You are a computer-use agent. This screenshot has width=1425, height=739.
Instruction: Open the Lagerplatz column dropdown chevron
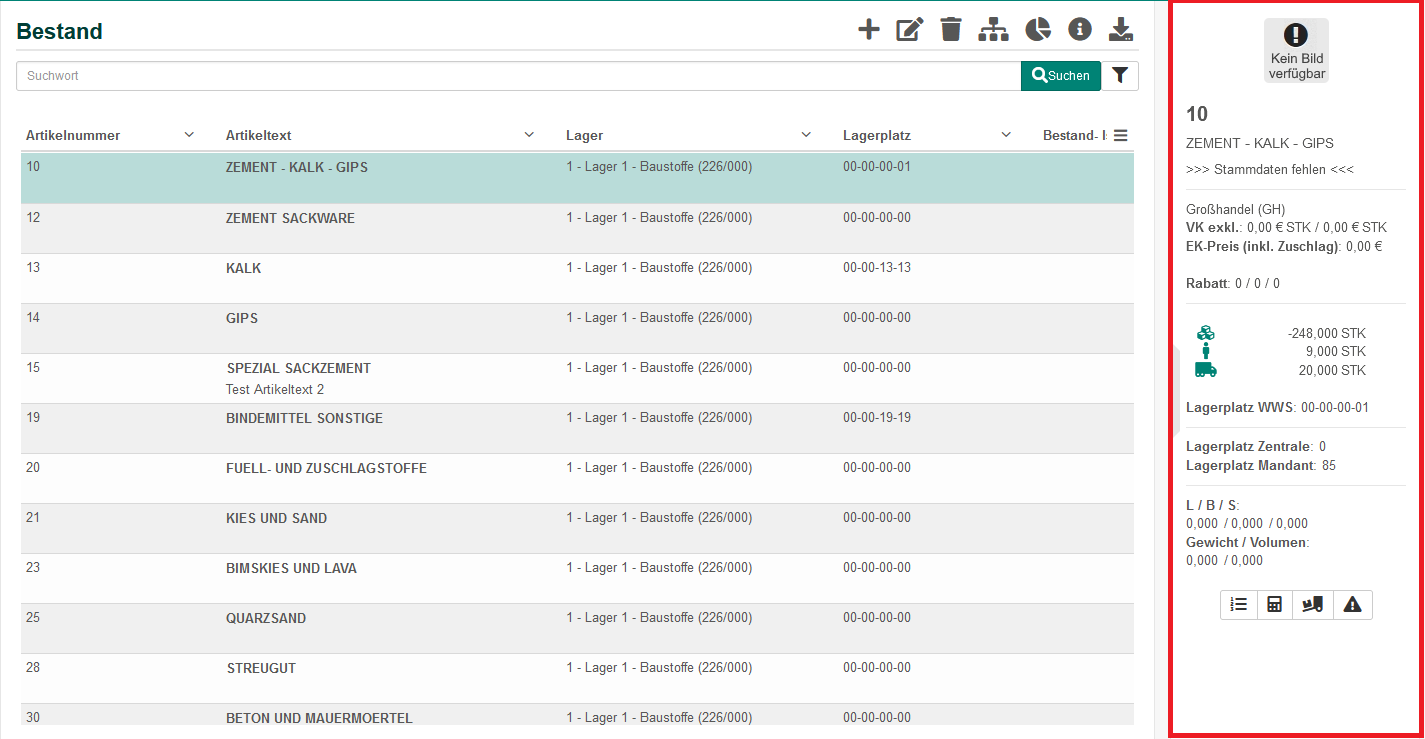[x=1006, y=135]
